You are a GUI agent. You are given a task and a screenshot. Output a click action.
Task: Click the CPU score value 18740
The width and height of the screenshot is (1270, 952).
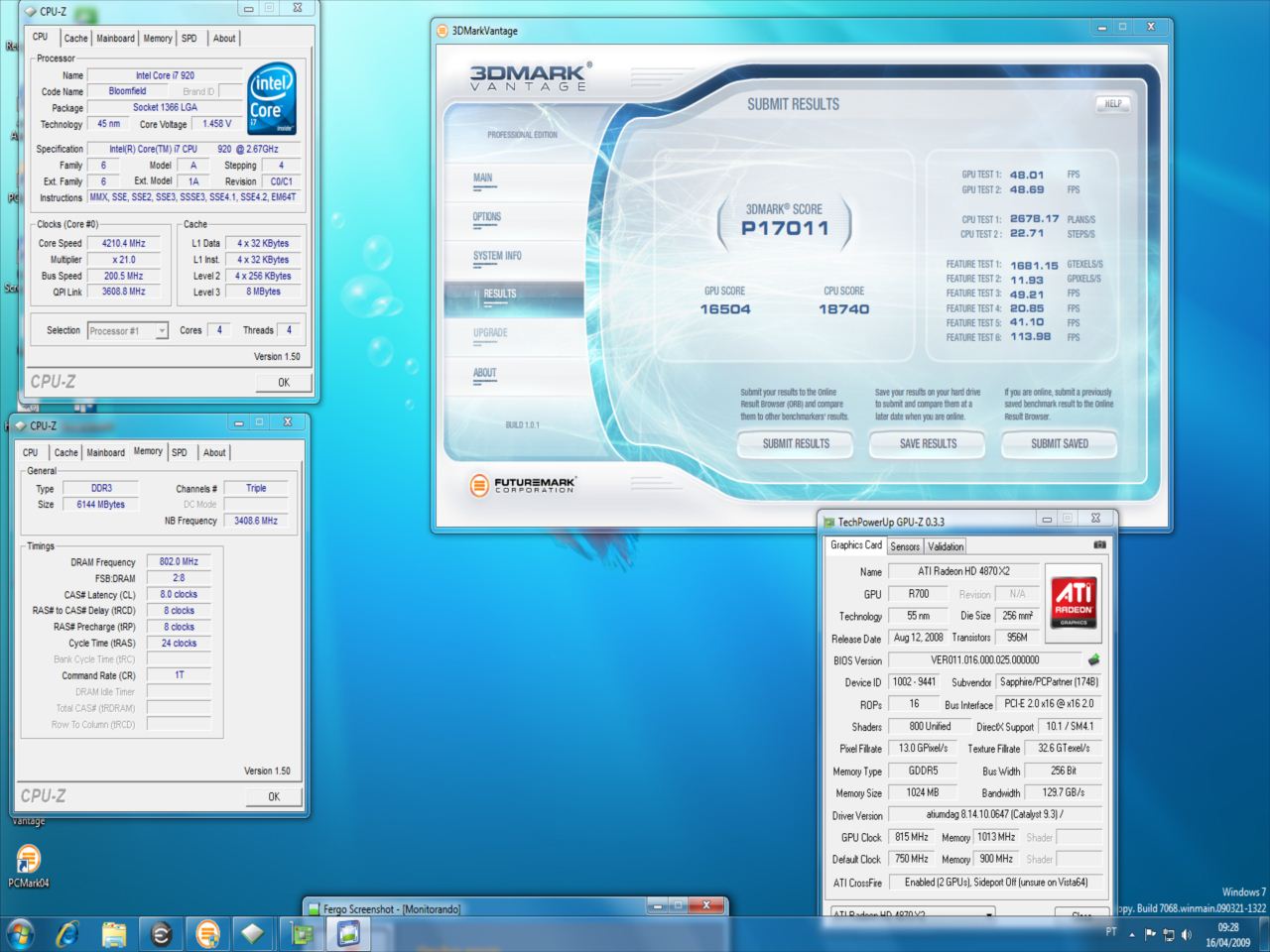[x=843, y=309]
